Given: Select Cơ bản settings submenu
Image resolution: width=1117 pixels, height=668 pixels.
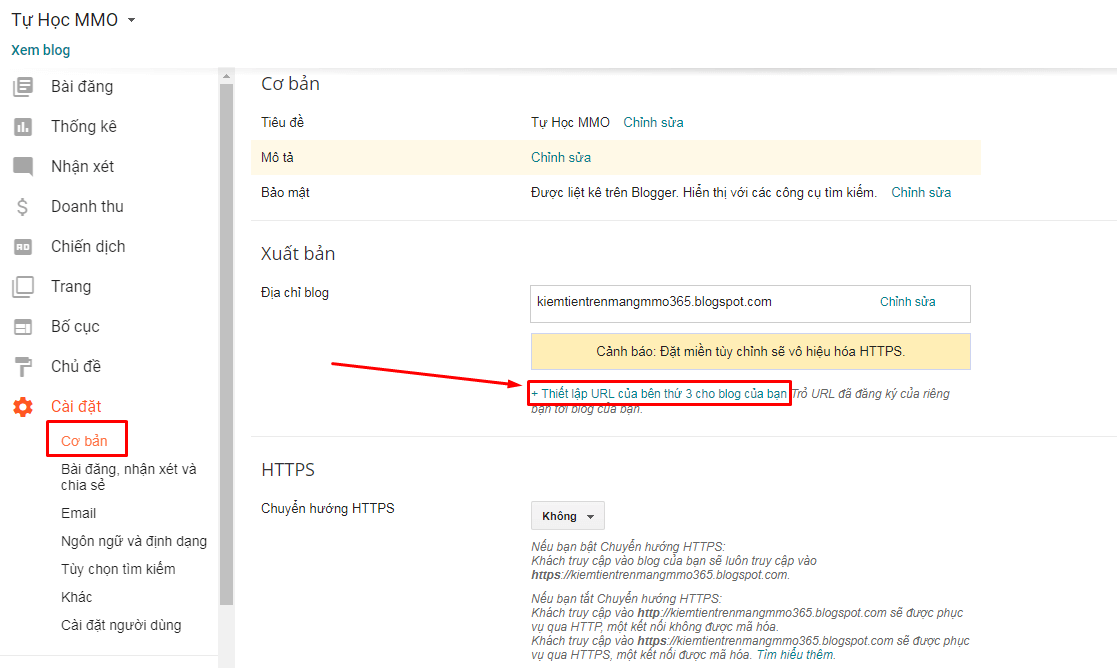Looking at the screenshot, I should pyautogui.click(x=84, y=441).
